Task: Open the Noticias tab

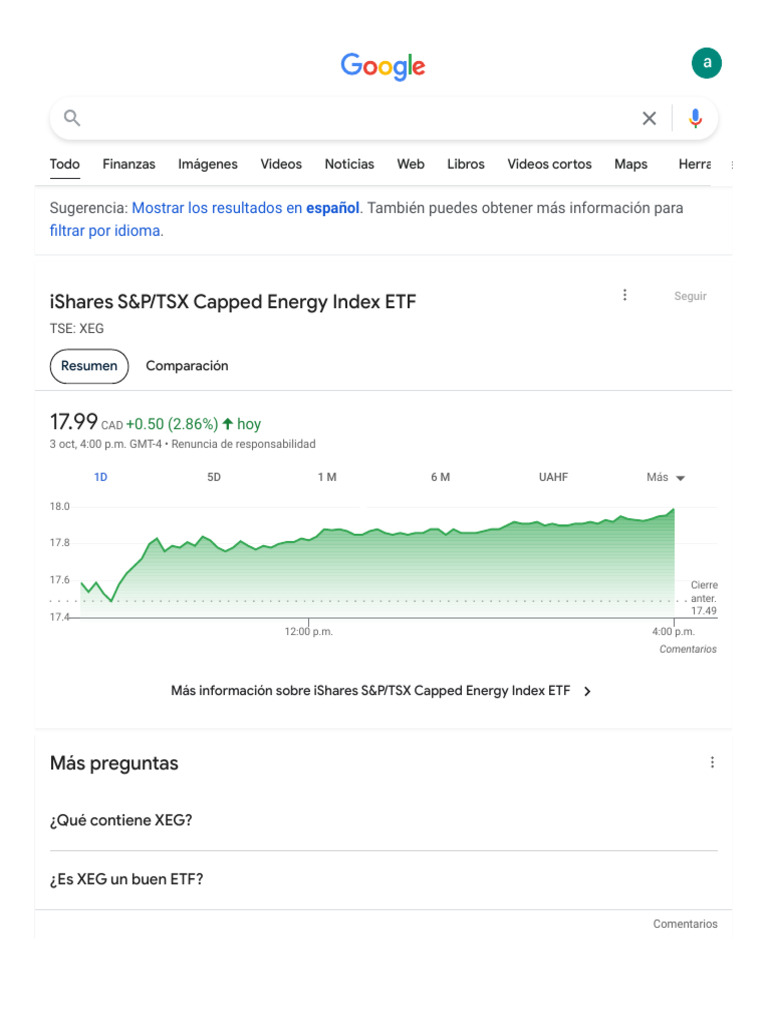Action: (x=349, y=164)
